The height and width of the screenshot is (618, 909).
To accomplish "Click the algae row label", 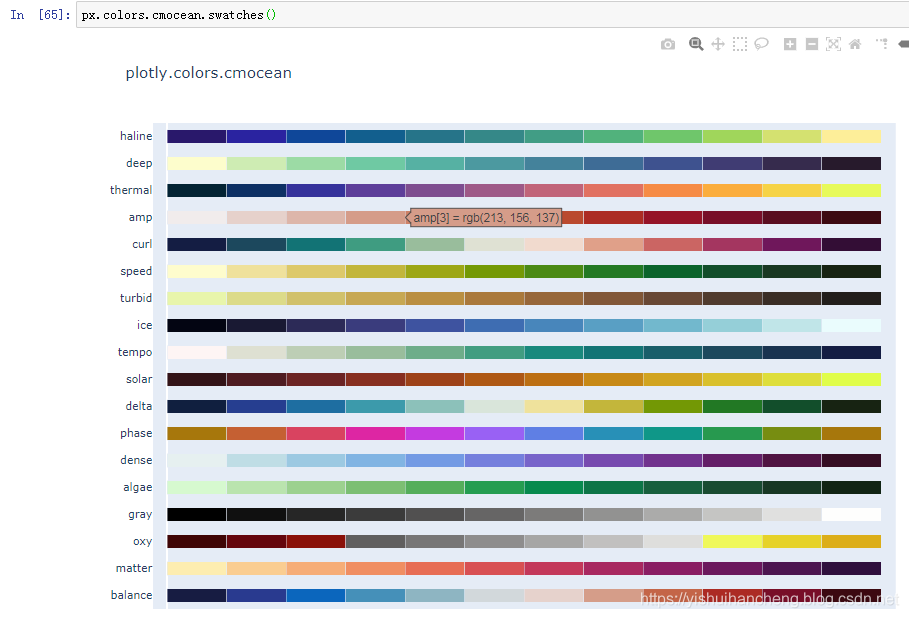I will (x=138, y=488).
